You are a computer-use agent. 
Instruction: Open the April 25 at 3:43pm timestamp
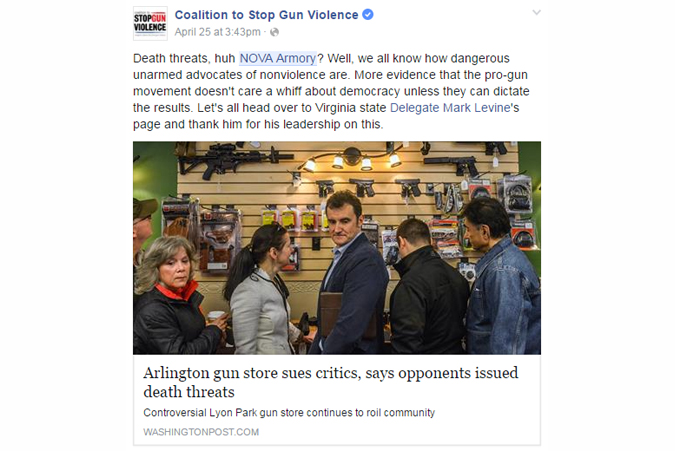pos(217,32)
